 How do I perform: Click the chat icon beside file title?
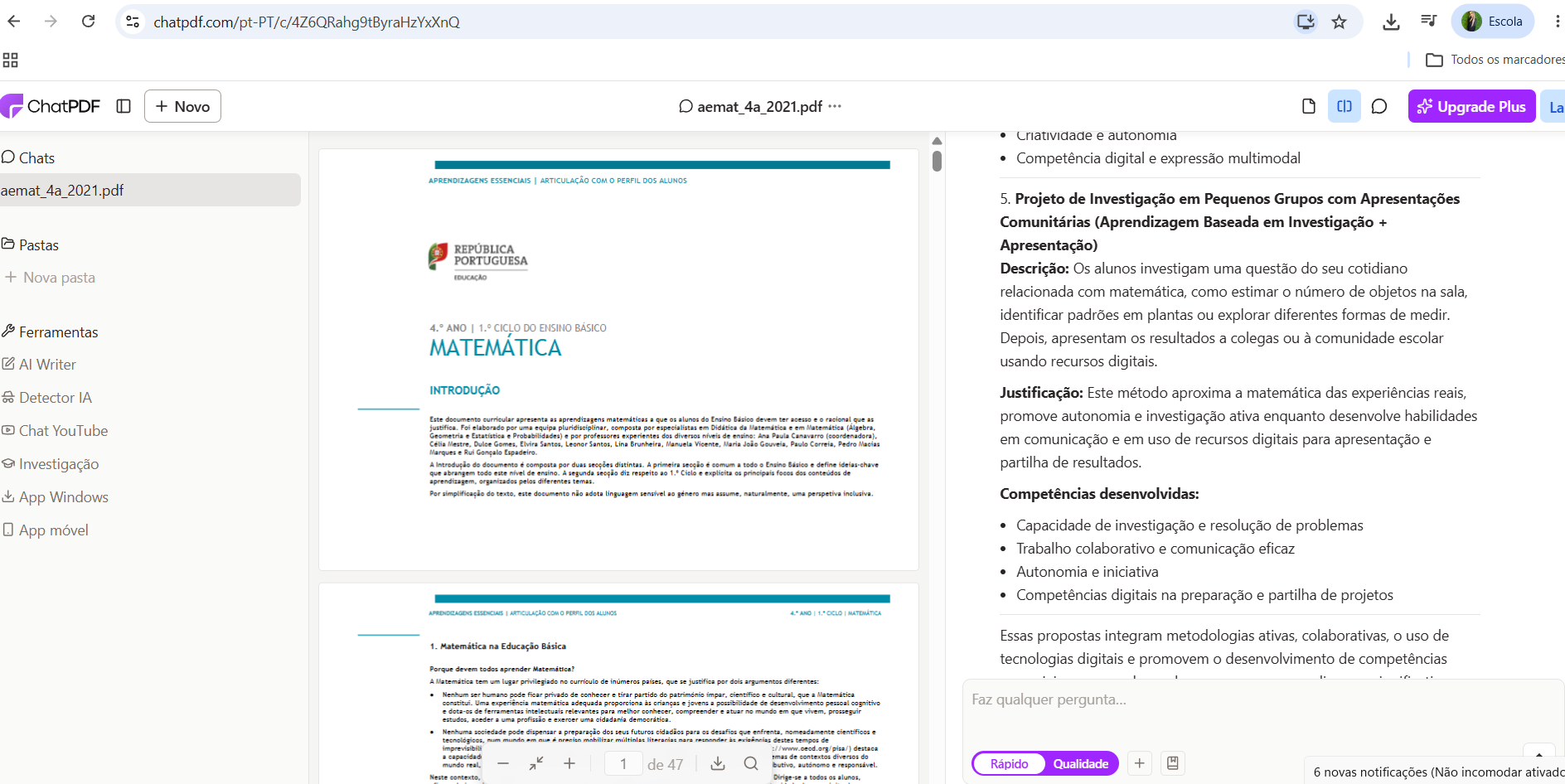[x=686, y=106]
